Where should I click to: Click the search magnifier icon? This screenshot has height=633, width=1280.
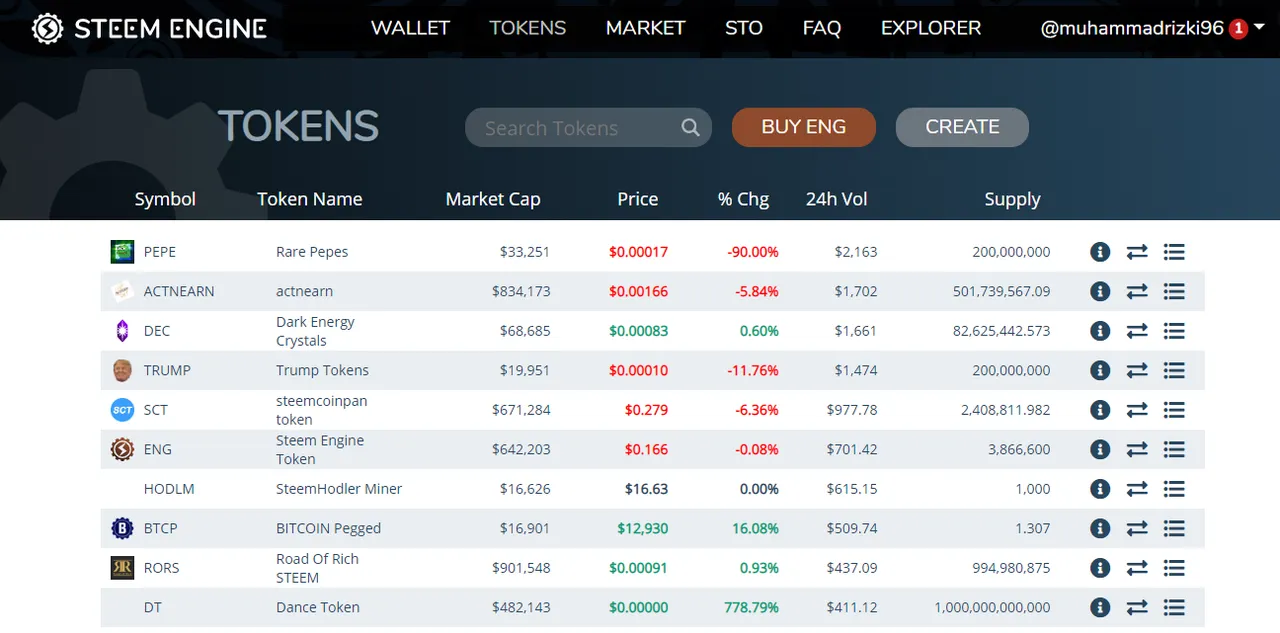point(690,128)
